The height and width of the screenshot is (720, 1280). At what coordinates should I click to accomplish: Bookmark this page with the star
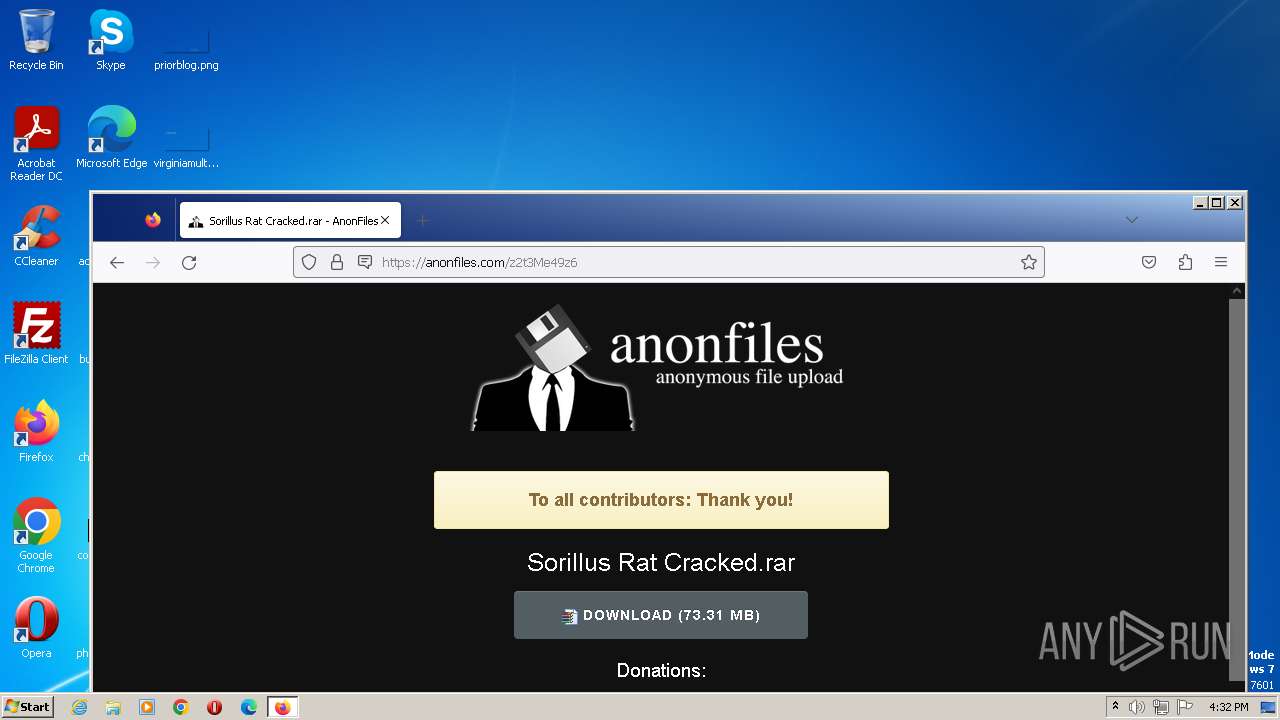pos(1029,262)
